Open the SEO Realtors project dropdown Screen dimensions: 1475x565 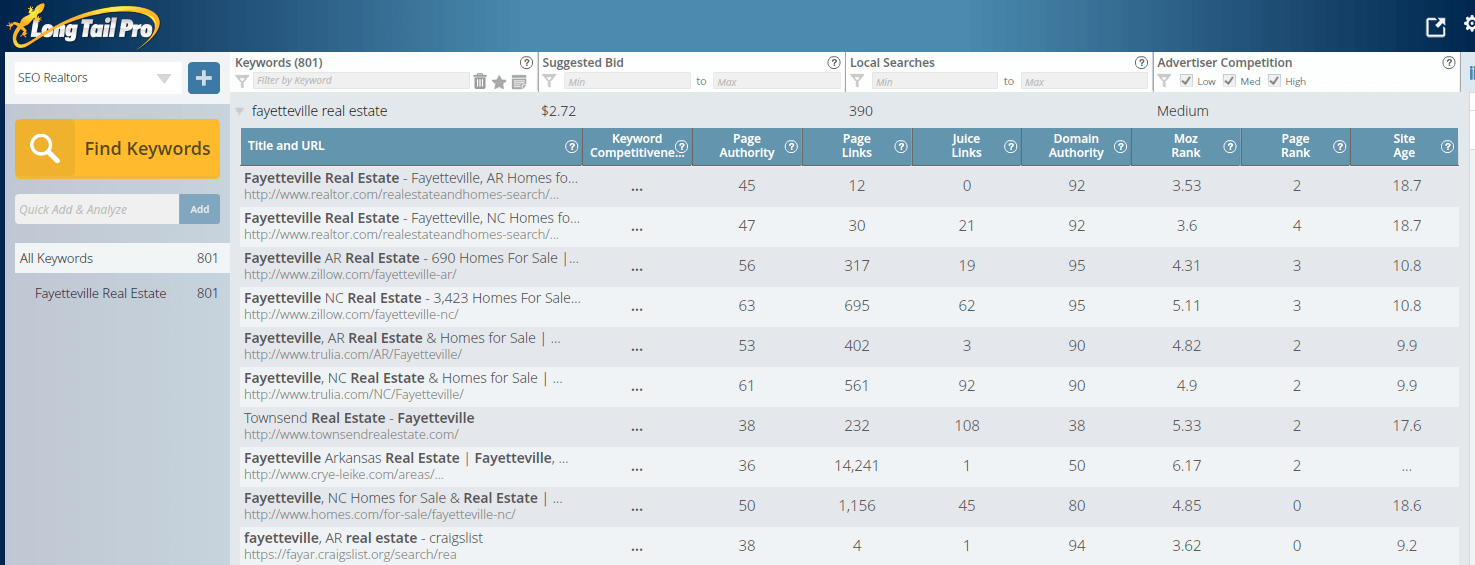pyautogui.click(x=98, y=78)
